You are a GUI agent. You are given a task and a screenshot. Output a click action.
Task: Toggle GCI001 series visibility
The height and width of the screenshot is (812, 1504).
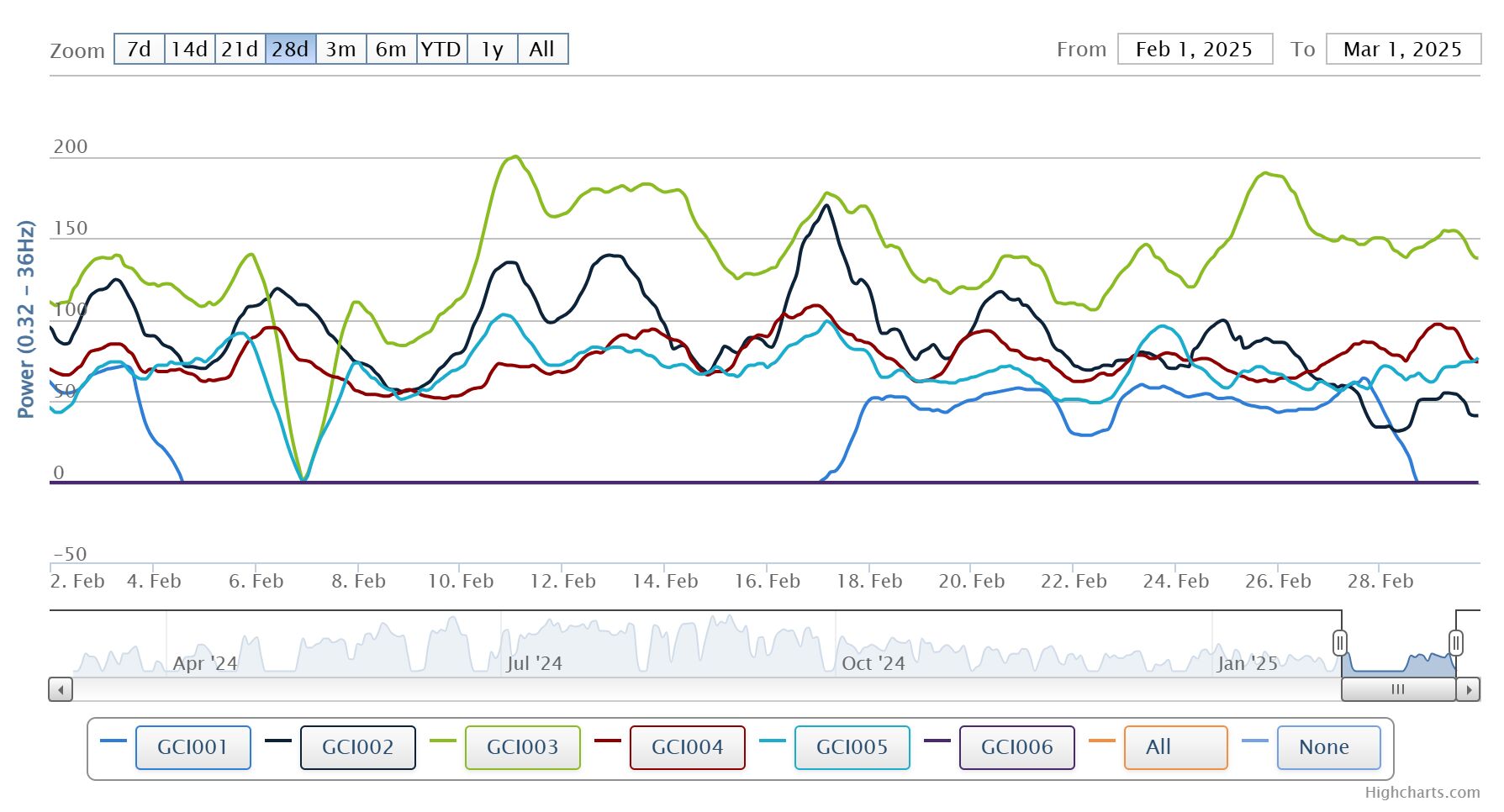click(x=193, y=747)
